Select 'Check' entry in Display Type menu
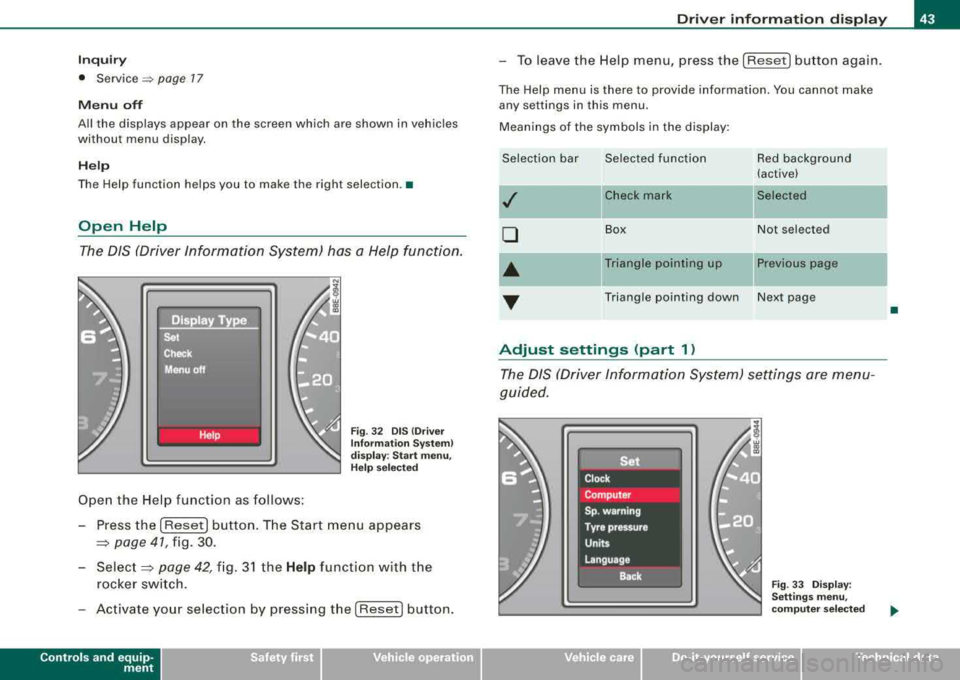The image size is (960, 680). click(x=178, y=354)
